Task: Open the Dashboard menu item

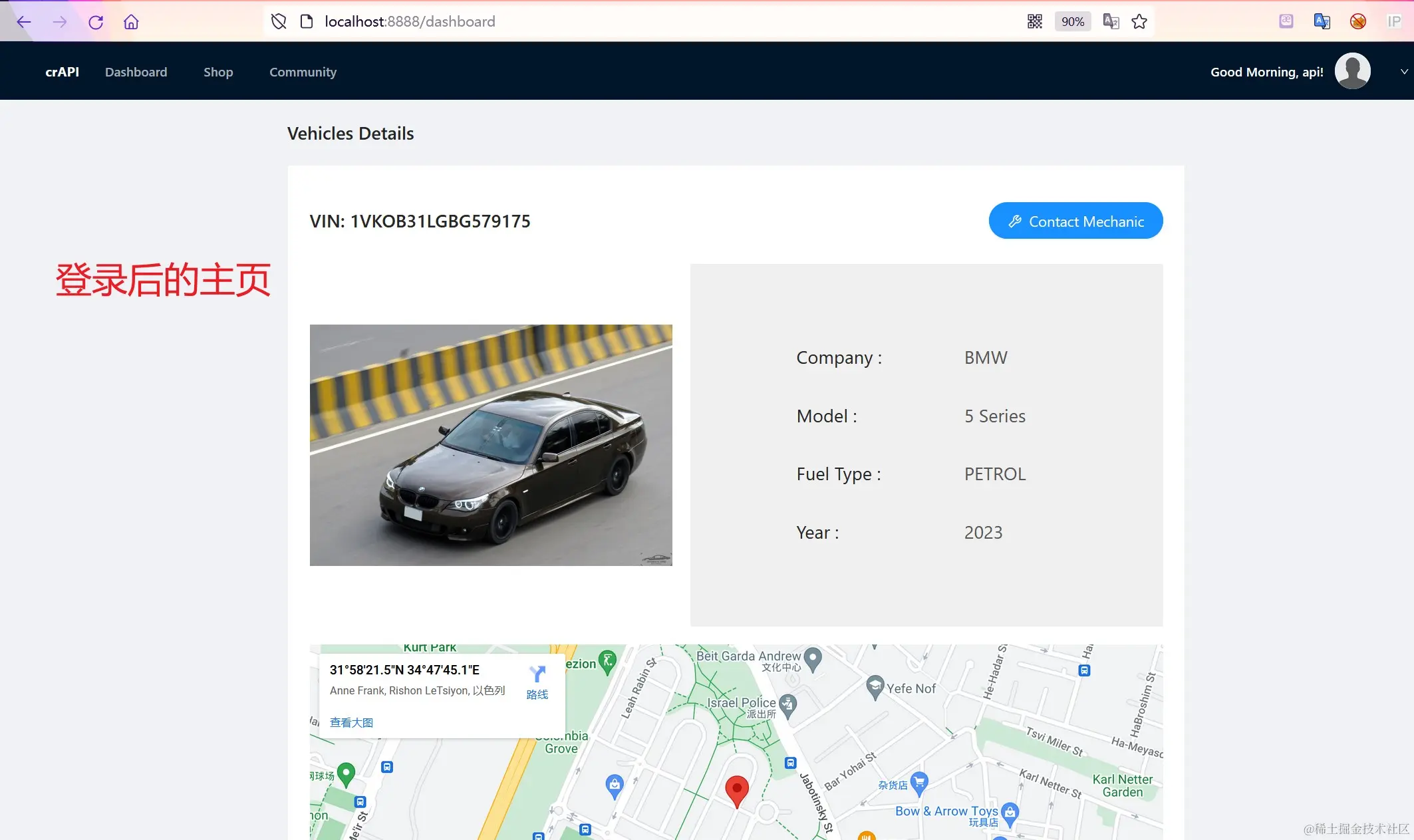Action: click(136, 72)
